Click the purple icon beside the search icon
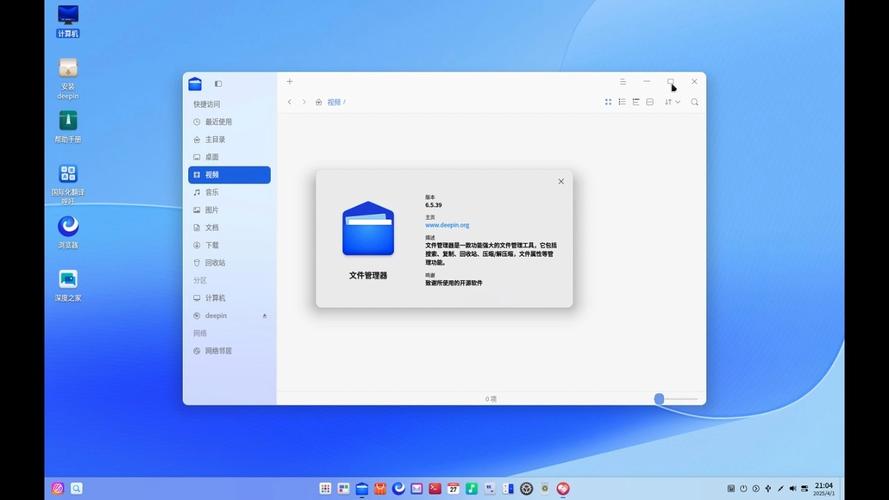889x500 pixels. click(x=58, y=488)
